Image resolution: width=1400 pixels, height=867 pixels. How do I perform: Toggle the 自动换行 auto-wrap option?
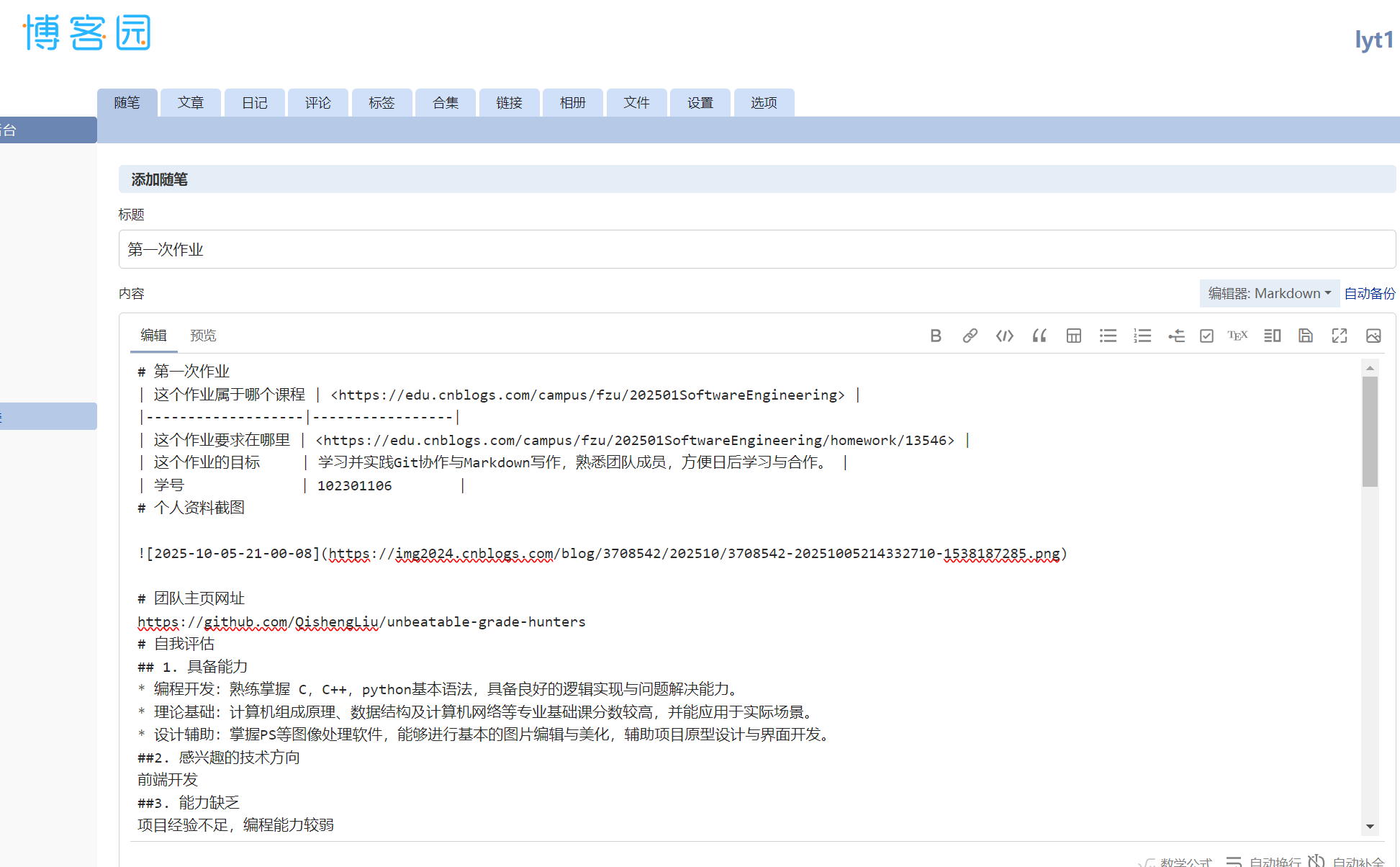coord(1274,861)
